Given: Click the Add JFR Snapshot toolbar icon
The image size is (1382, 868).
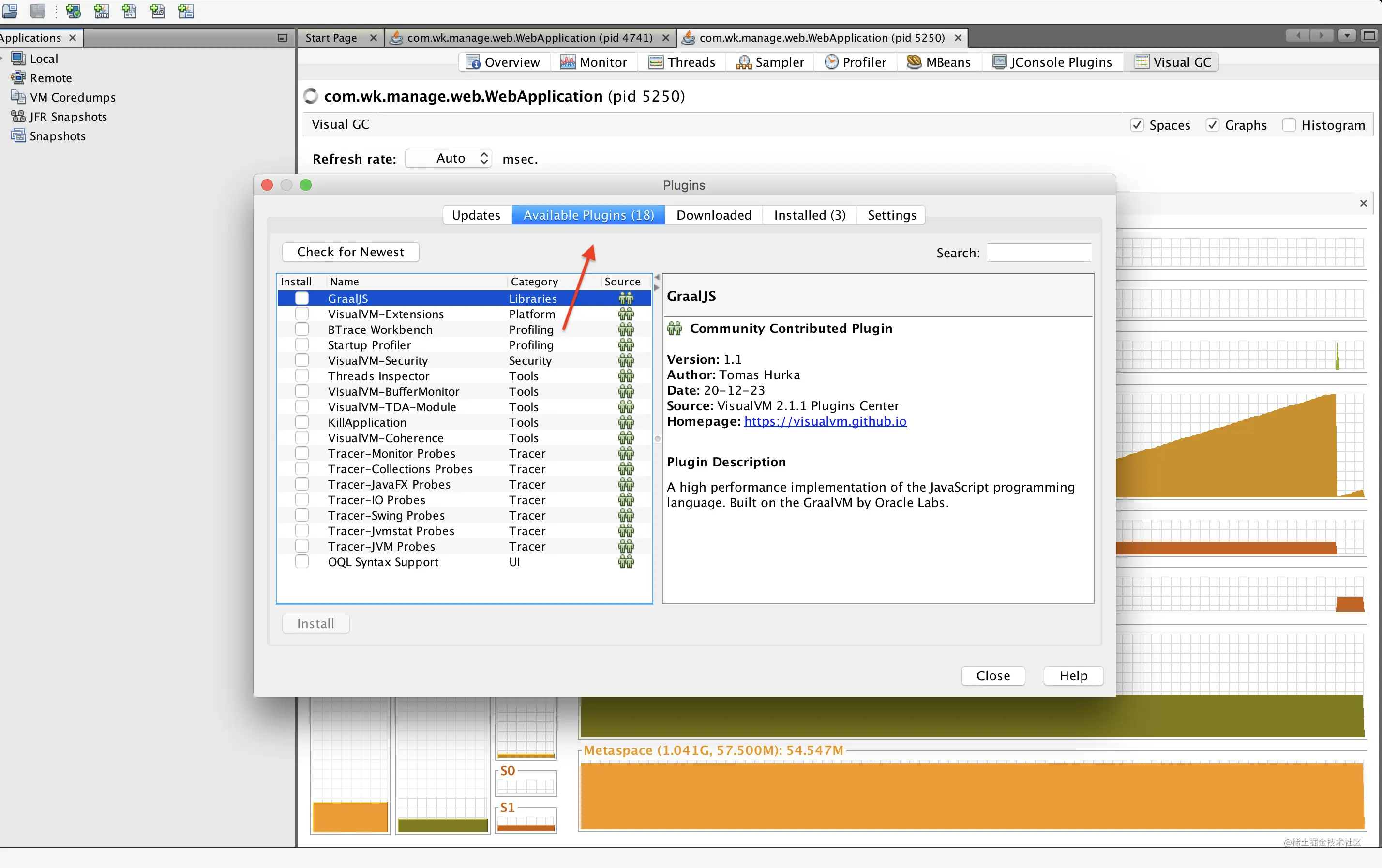Looking at the screenshot, I should pyautogui.click(x=157, y=11).
